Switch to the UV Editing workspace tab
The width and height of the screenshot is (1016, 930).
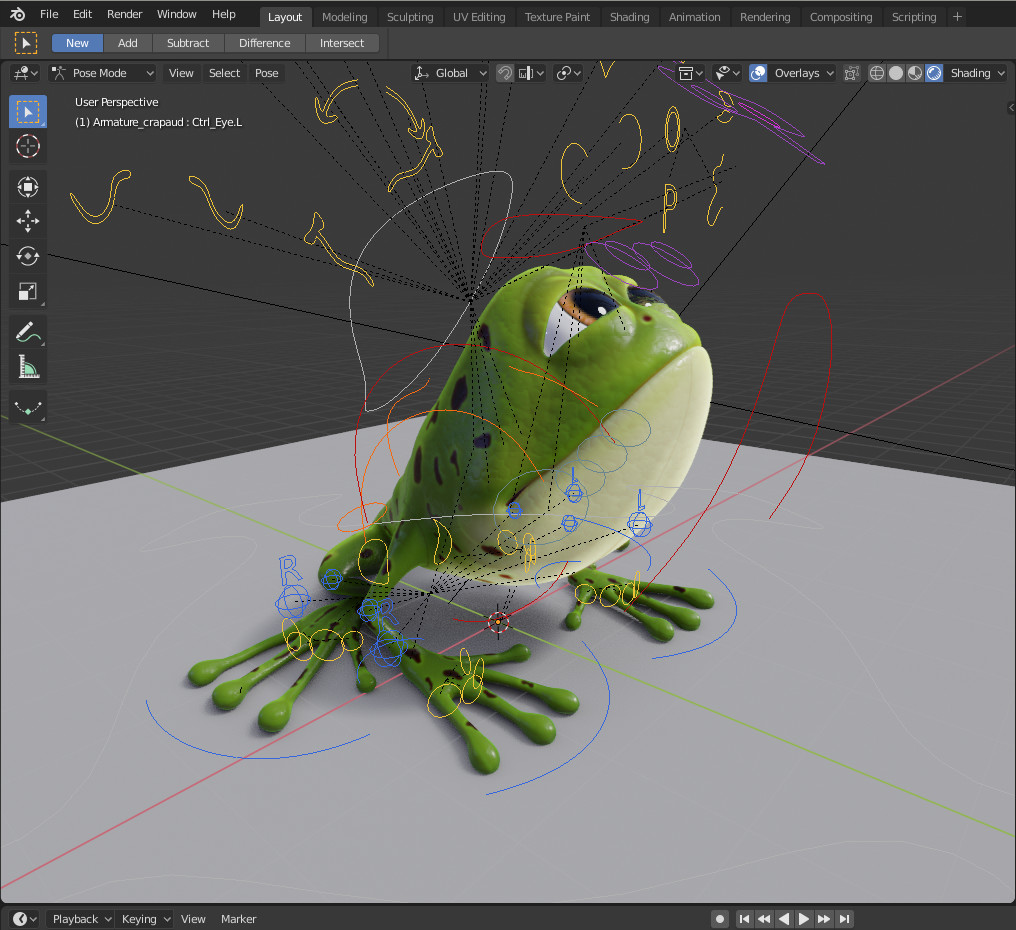[x=479, y=17]
